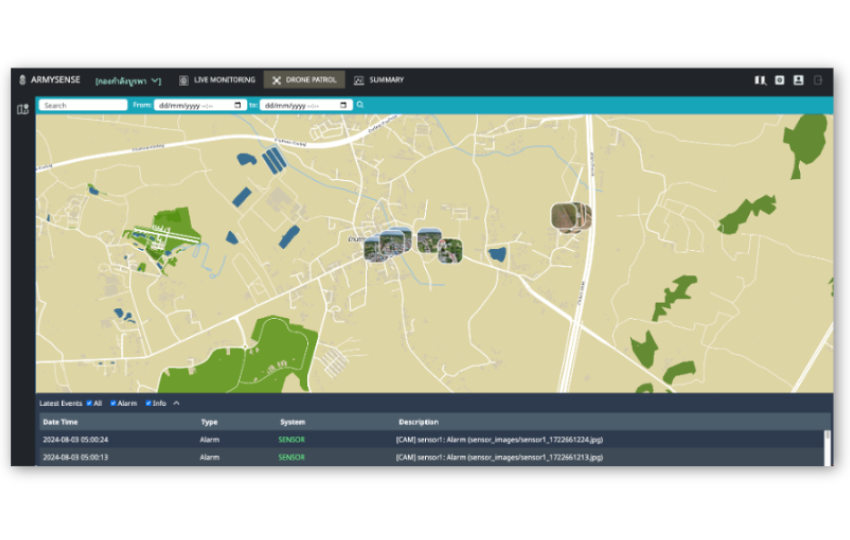Click in the Search text field

(83, 105)
